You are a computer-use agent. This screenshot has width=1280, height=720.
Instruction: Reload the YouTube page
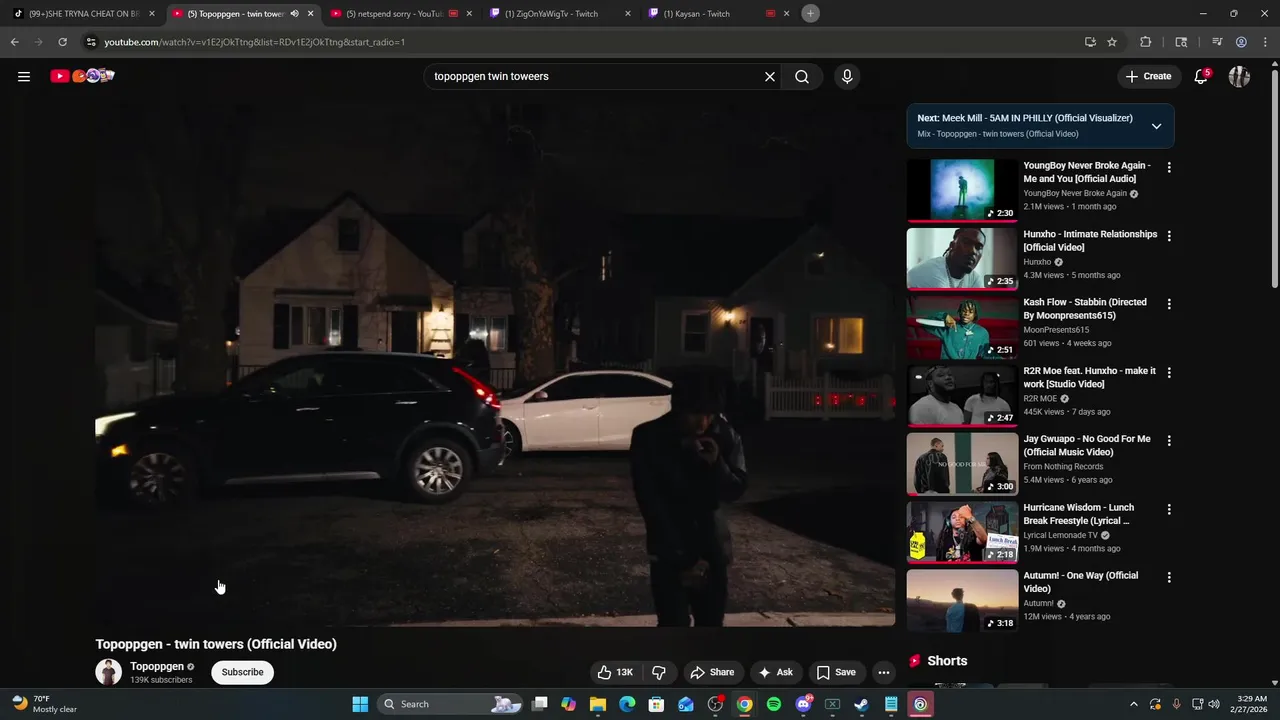62,42
